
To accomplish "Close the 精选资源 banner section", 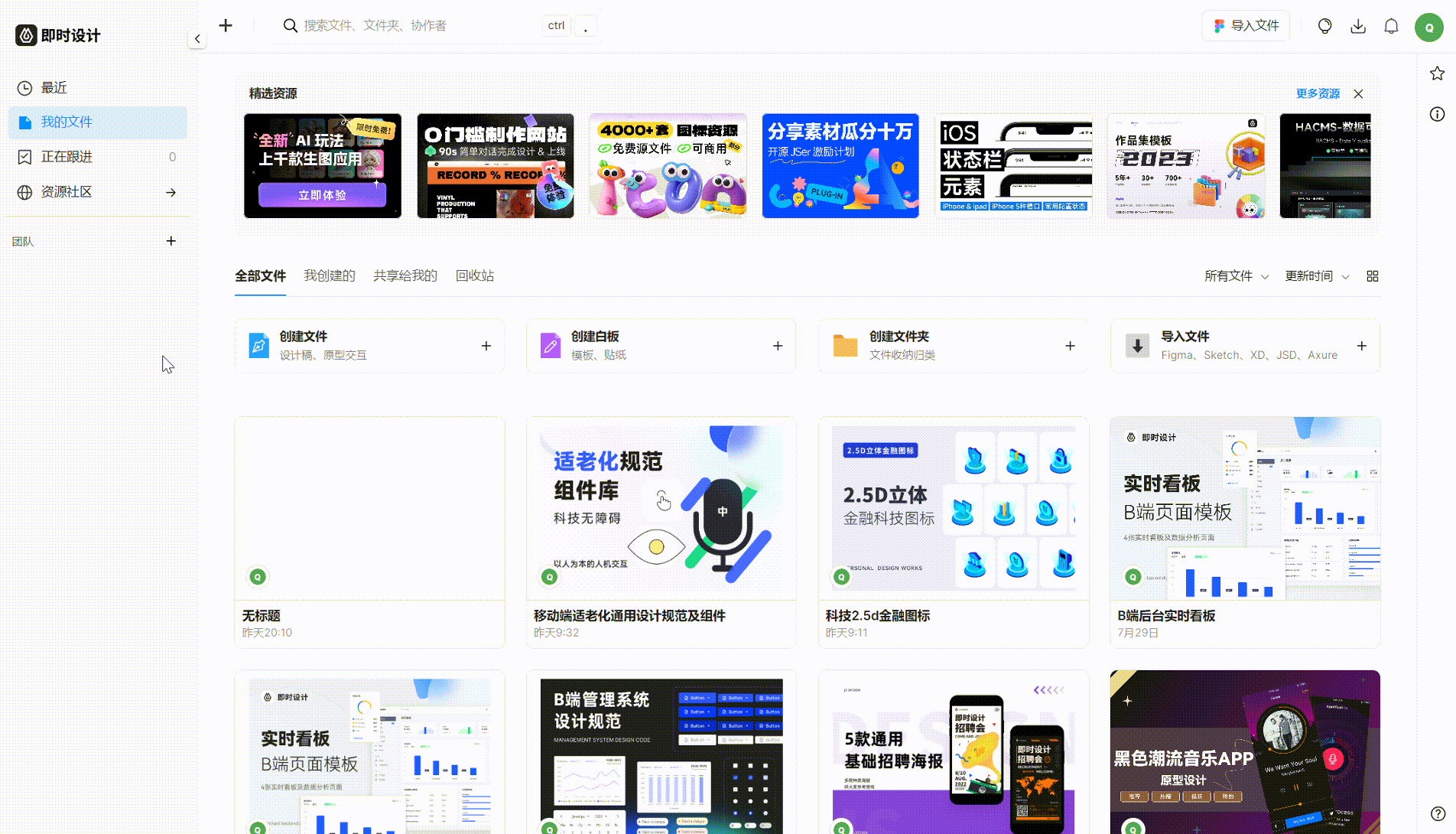I will click(x=1358, y=93).
